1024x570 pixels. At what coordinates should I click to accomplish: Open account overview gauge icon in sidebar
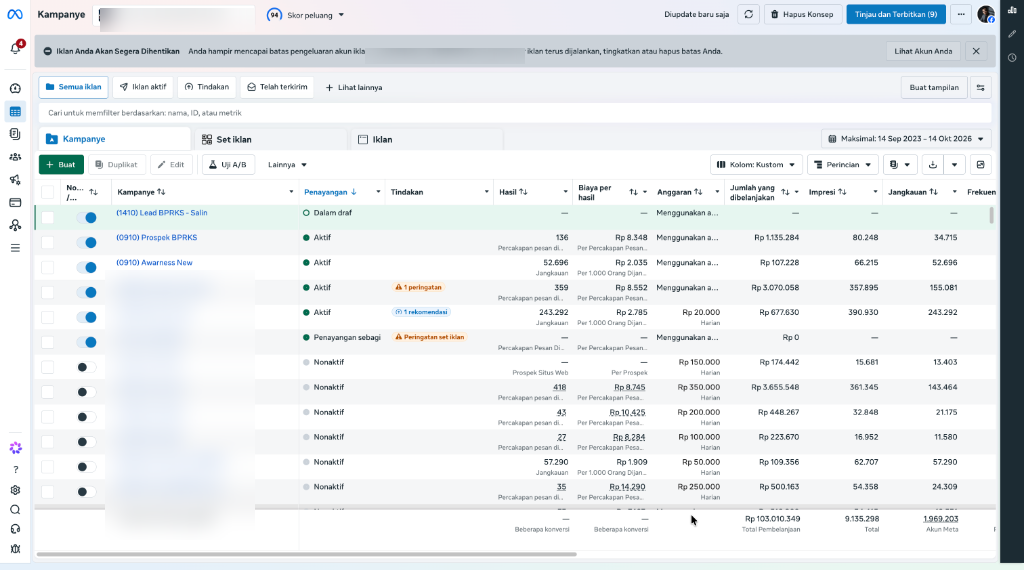coord(15,88)
